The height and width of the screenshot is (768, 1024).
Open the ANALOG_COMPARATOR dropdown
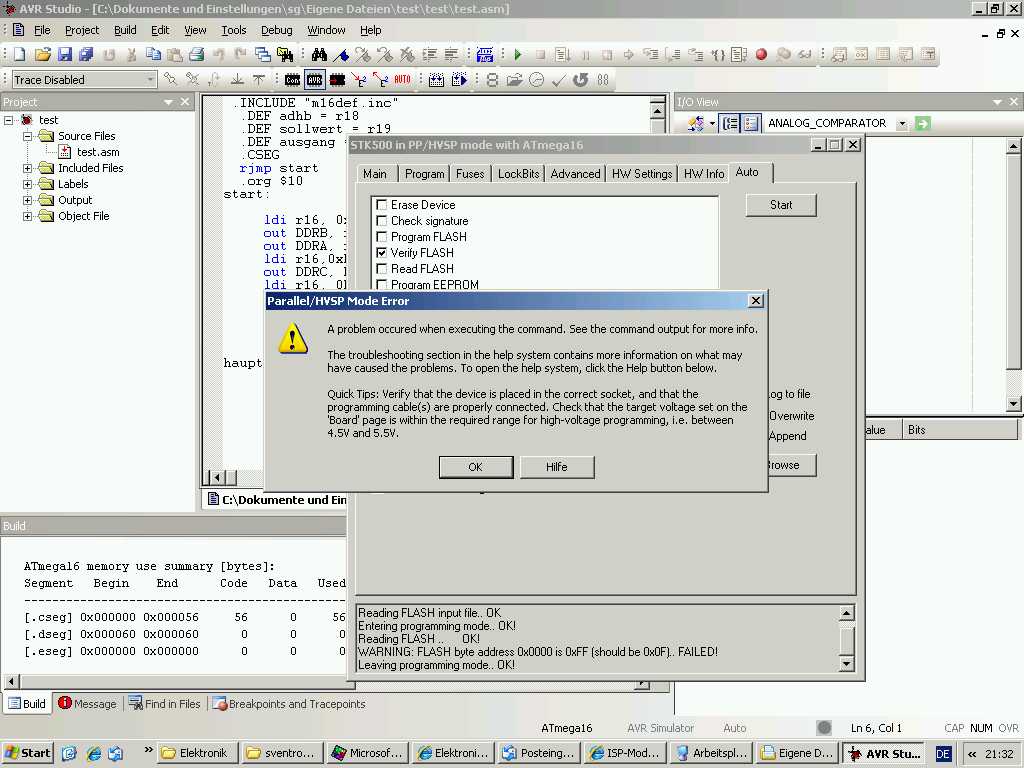pyautogui.click(x=902, y=123)
